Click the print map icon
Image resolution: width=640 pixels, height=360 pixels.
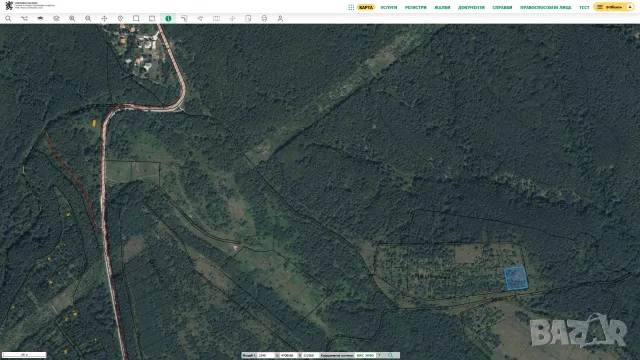pos(264,18)
